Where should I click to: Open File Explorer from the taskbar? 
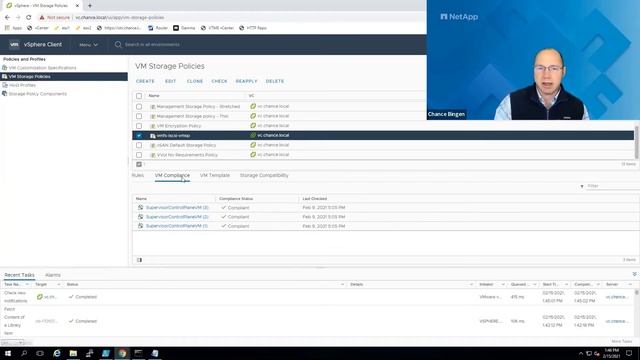point(73,353)
